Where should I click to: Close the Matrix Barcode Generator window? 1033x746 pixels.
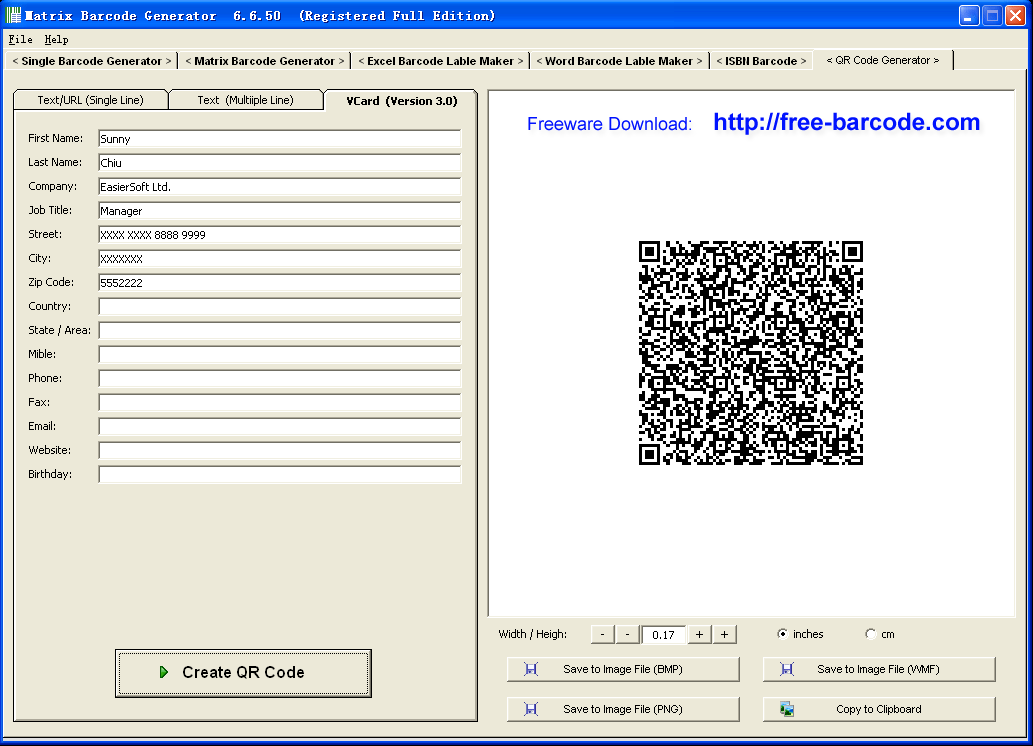[x=1015, y=16]
